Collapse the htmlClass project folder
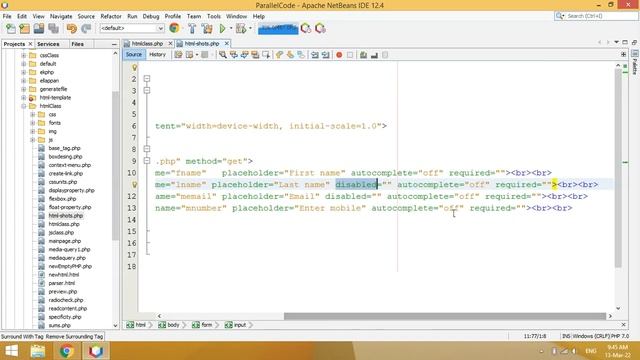640x360 pixels. click(24, 106)
